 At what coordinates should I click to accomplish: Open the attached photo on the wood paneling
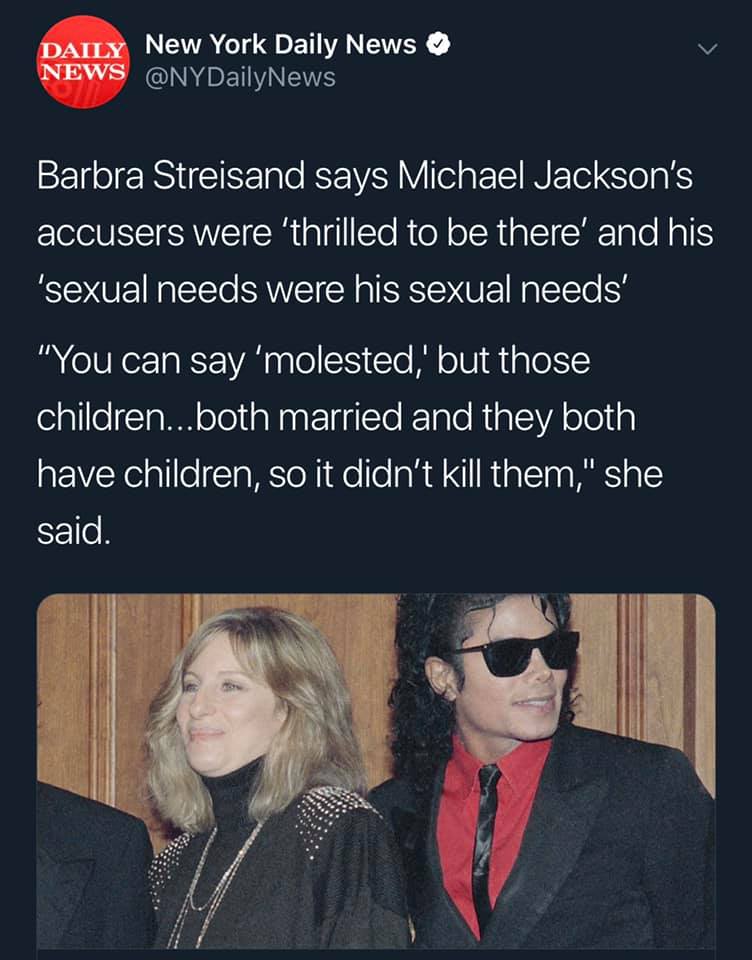(x=376, y=771)
